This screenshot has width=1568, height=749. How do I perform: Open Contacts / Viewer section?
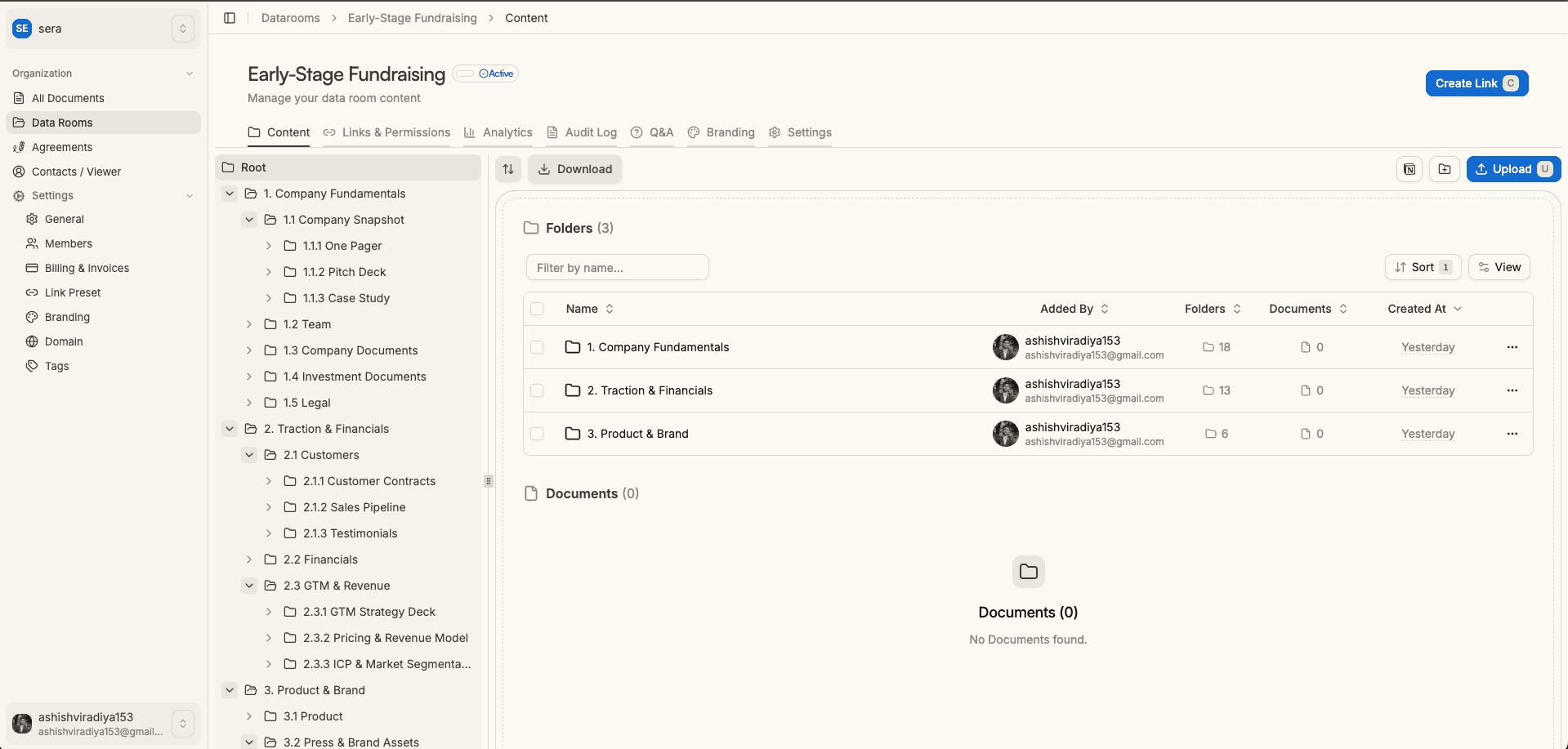(x=75, y=172)
